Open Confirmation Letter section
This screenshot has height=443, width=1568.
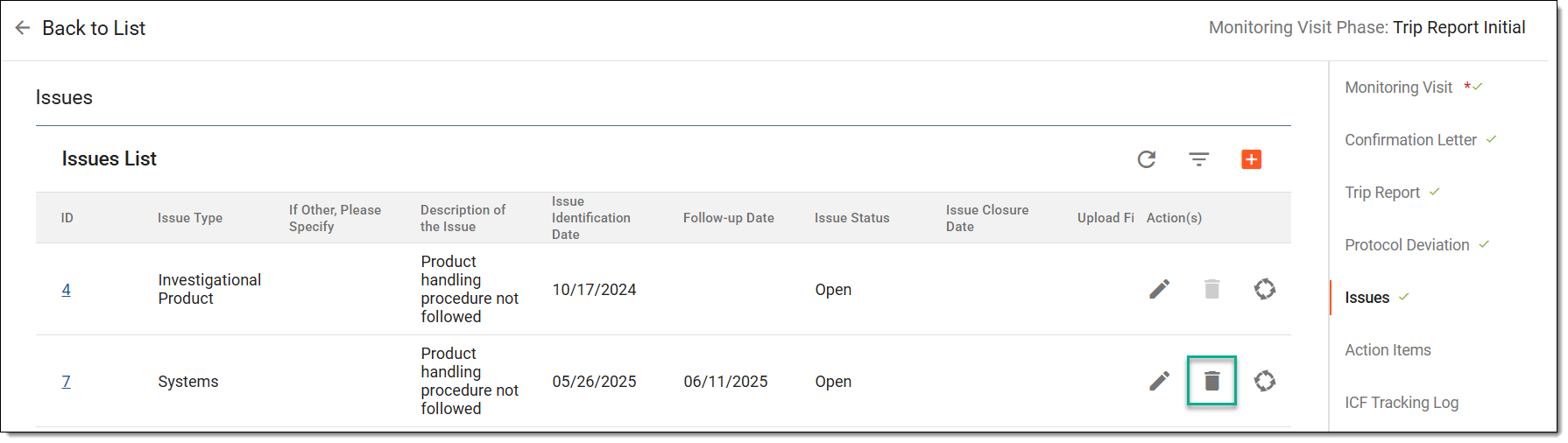1411,140
